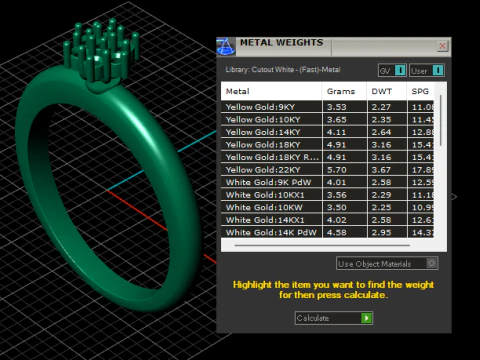Image resolution: width=480 pixels, height=360 pixels.
Task: Click the green arrow on Calculate
Action: coord(366,318)
